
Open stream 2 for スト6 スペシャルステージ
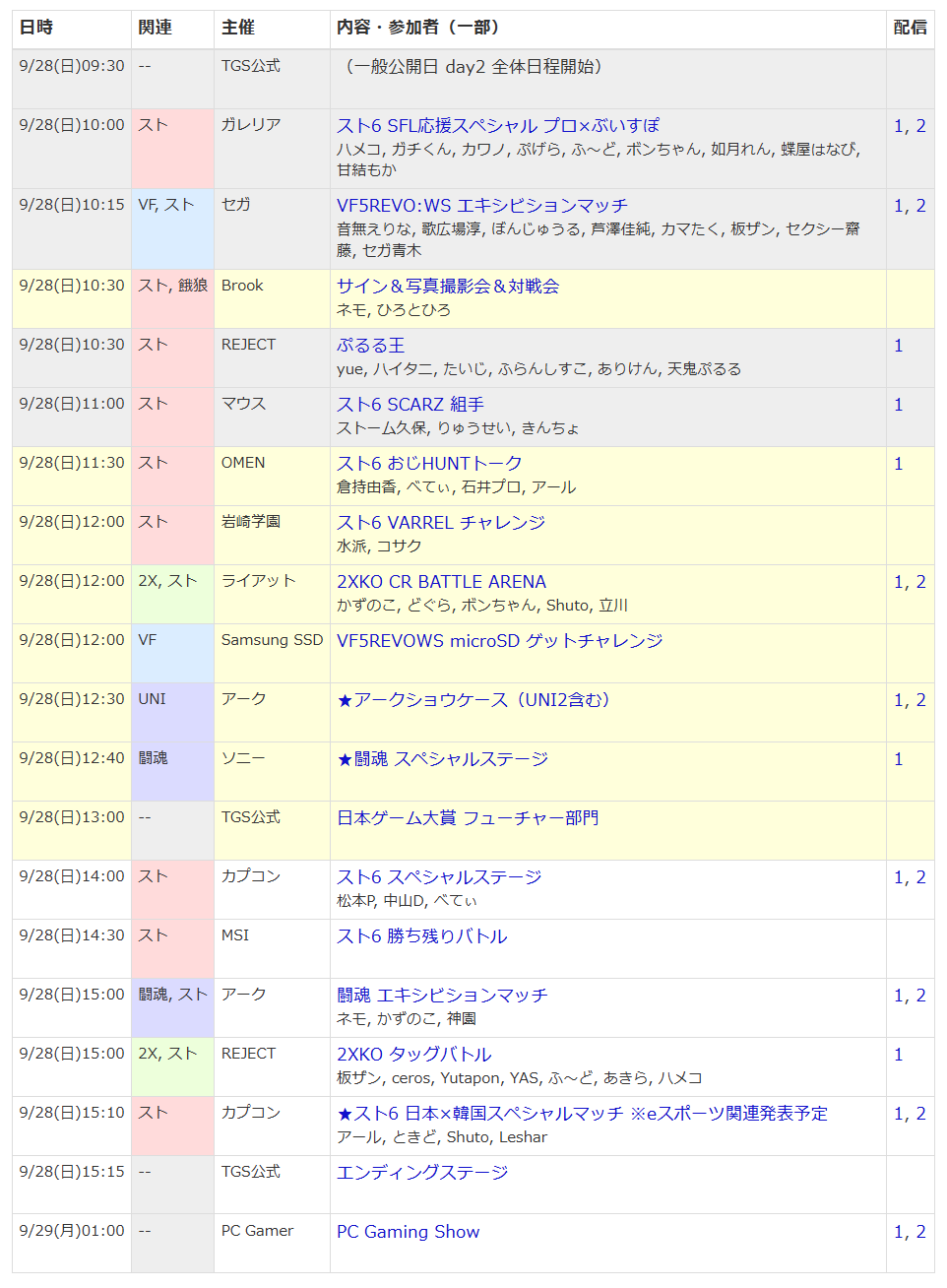(x=920, y=877)
